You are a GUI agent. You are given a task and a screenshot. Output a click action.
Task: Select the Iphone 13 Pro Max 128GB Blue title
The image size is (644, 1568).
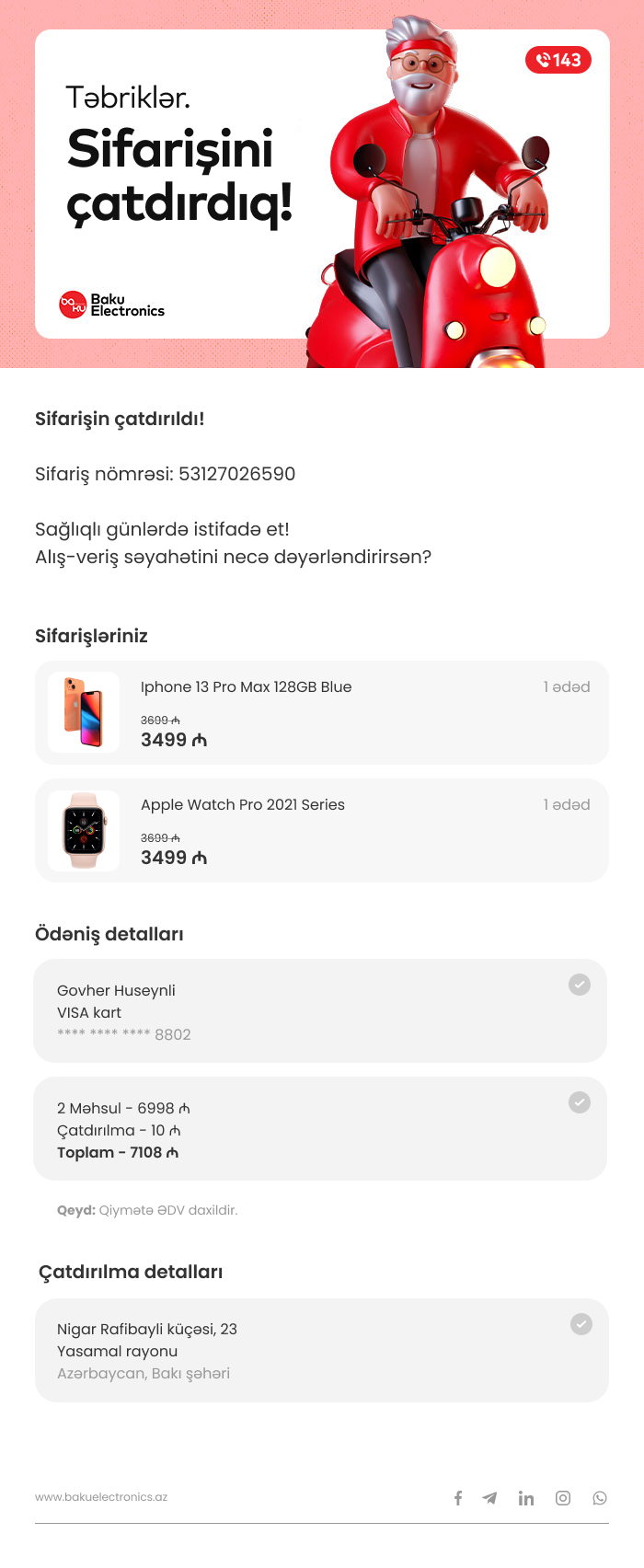tap(246, 686)
